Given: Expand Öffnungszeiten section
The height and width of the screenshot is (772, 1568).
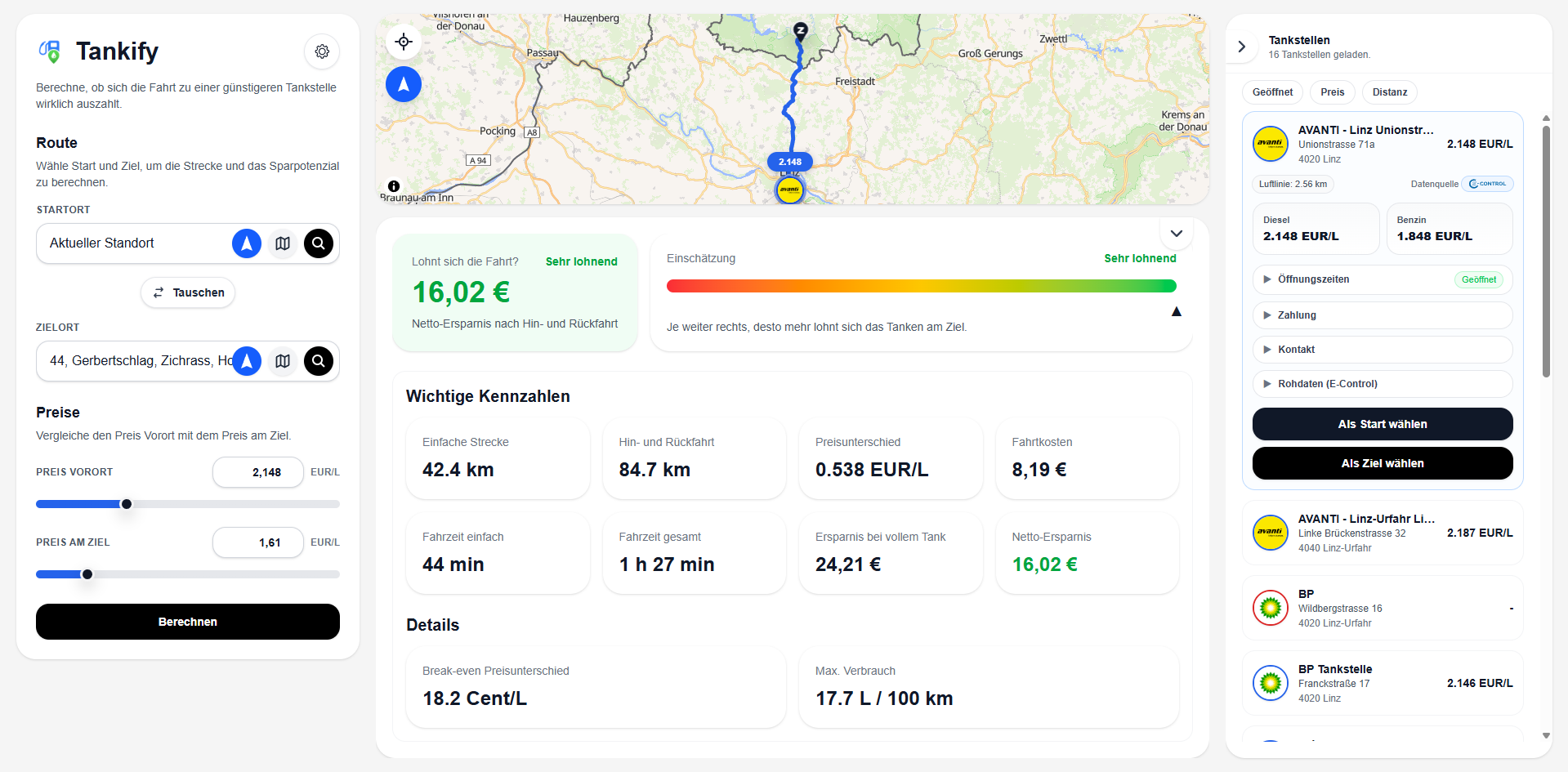Looking at the screenshot, I should tap(1383, 279).
